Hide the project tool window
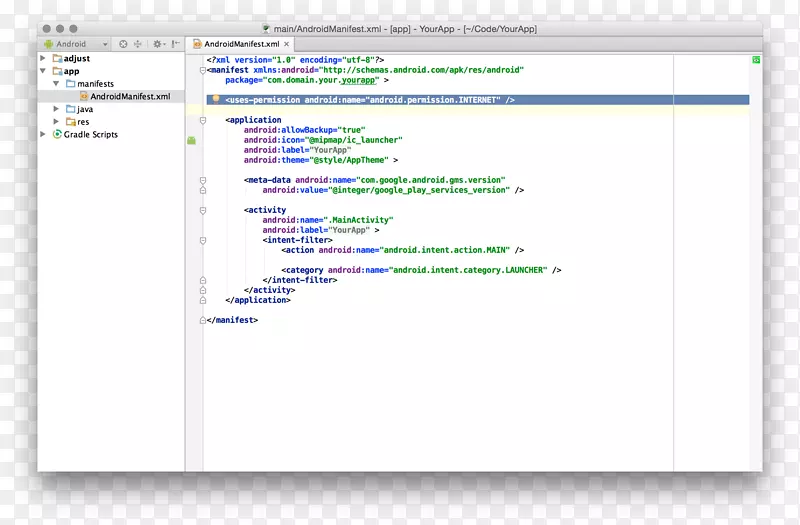 tap(176, 44)
